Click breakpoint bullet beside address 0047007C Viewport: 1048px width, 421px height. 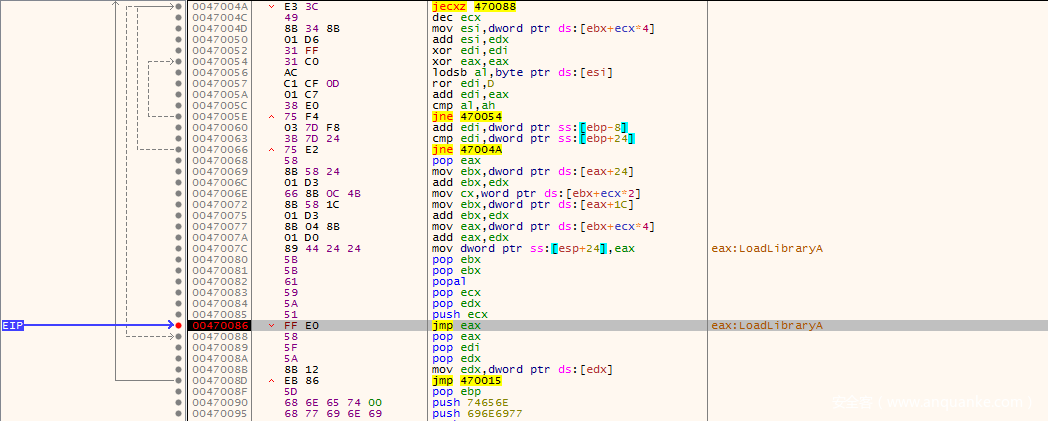[178, 248]
